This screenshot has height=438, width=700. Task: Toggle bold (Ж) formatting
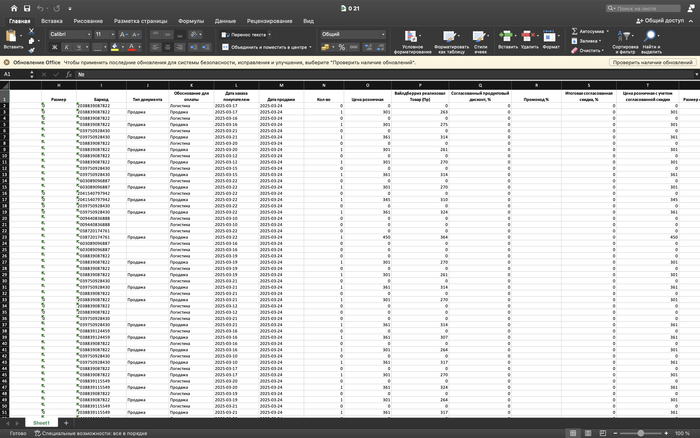53,47
